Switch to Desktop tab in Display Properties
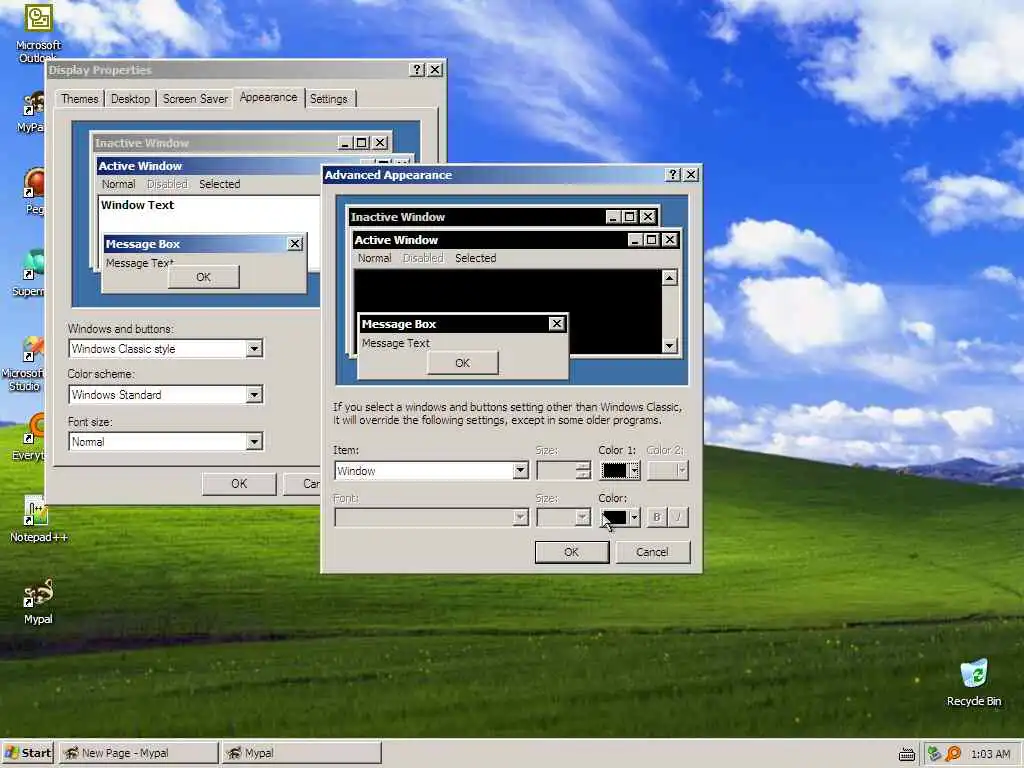The image size is (1024, 768). 130,99
